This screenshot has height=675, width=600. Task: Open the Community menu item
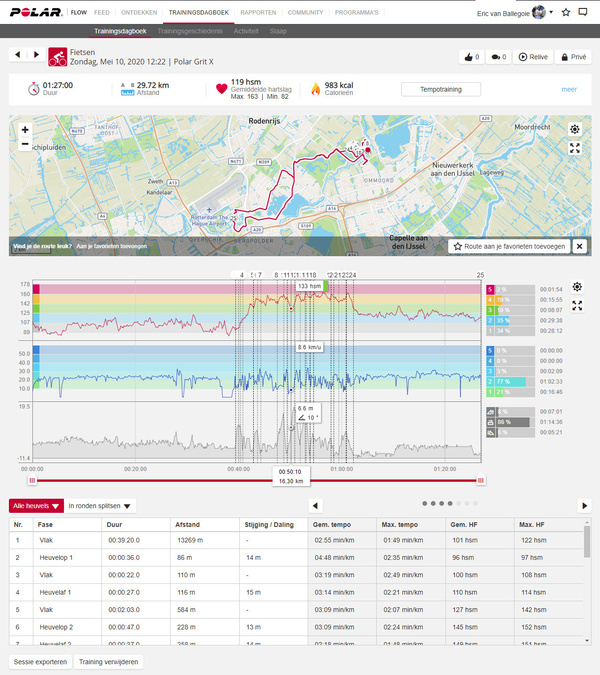[305, 12]
